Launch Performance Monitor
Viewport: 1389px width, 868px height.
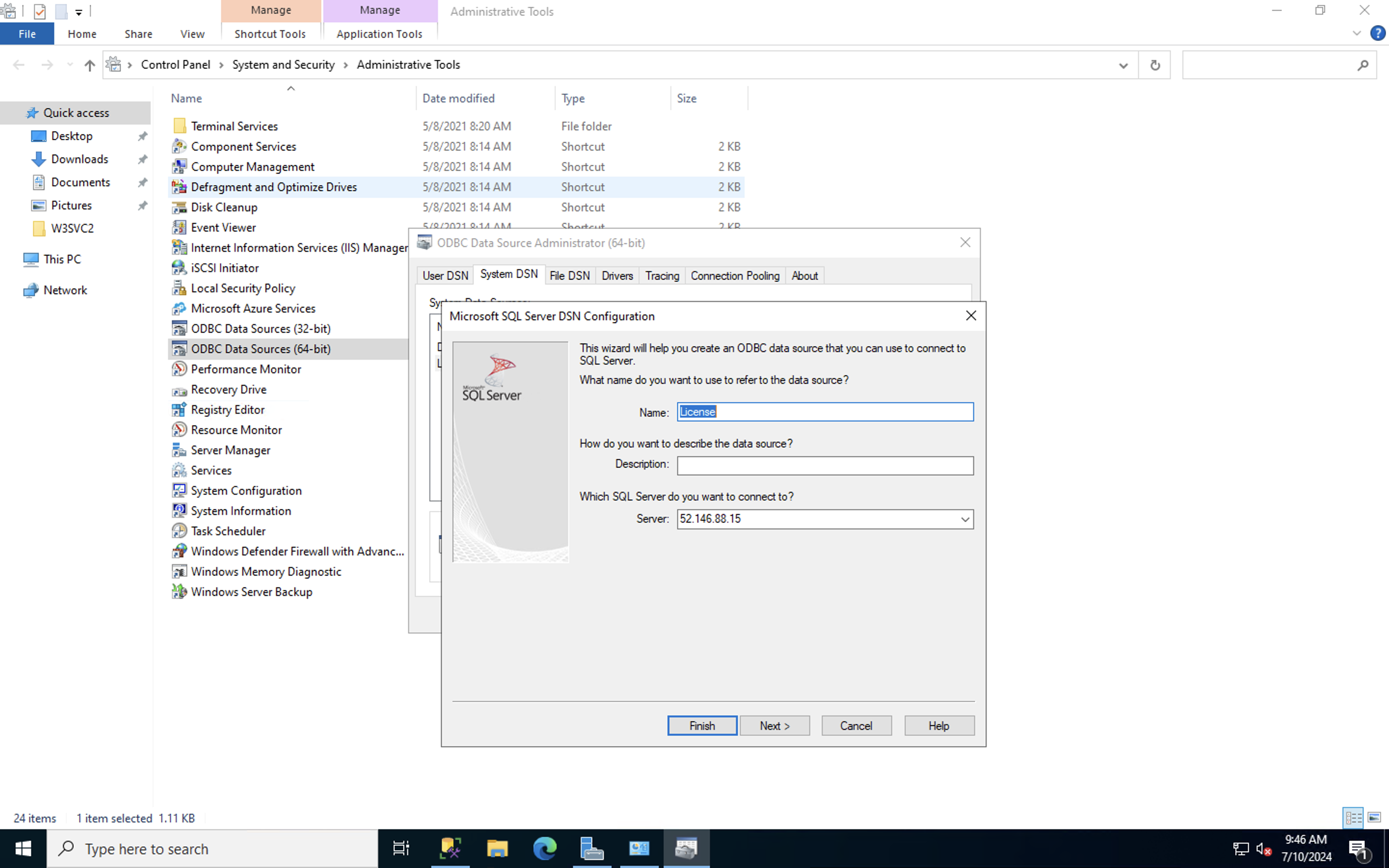245,369
